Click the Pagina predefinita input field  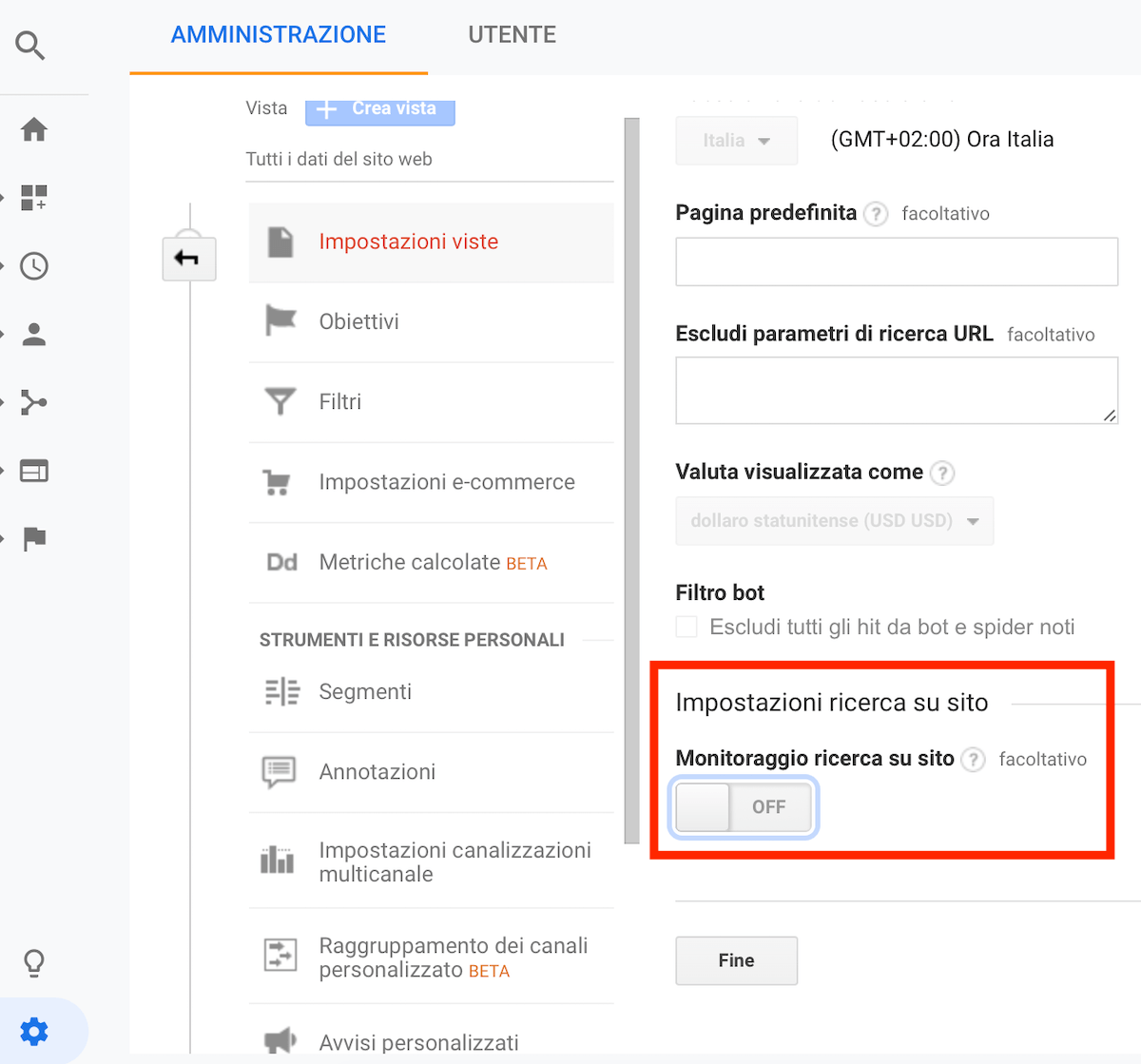pyautogui.click(x=896, y=261)
